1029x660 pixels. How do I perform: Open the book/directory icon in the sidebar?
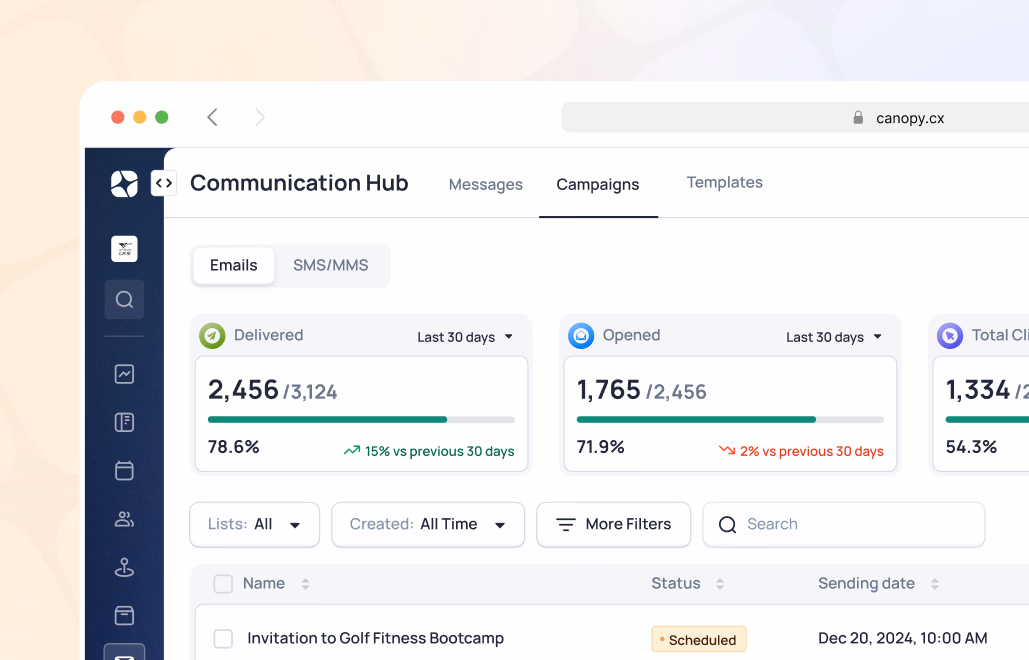[124, 423]
